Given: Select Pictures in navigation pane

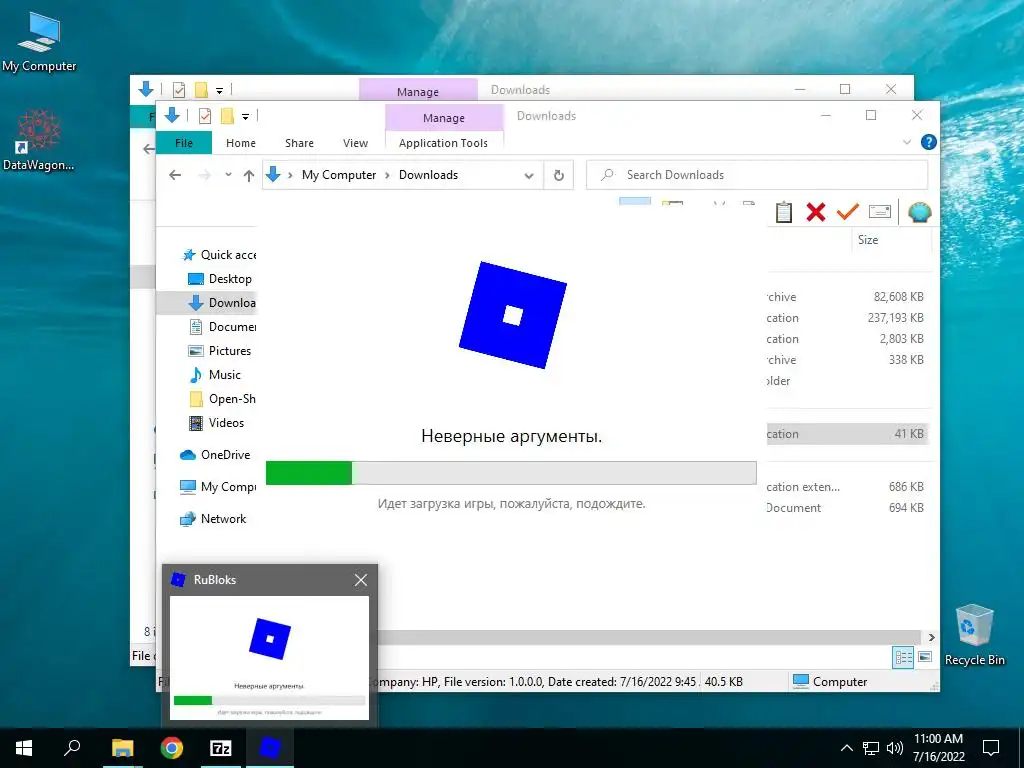Looking at the screenshot, I should tap(220, 351).
